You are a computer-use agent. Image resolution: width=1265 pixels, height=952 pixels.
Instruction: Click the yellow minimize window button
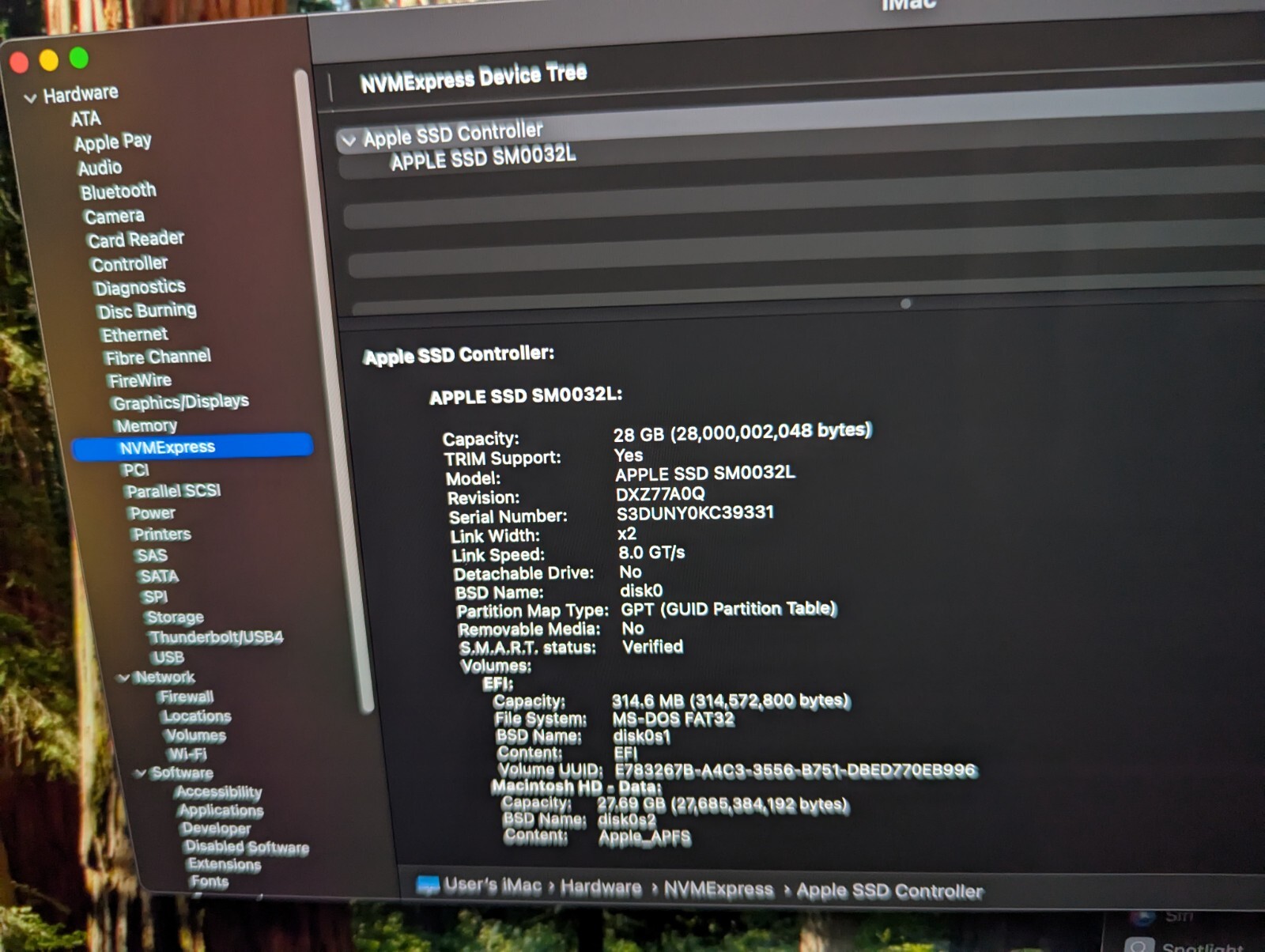[x=49, y=60]
